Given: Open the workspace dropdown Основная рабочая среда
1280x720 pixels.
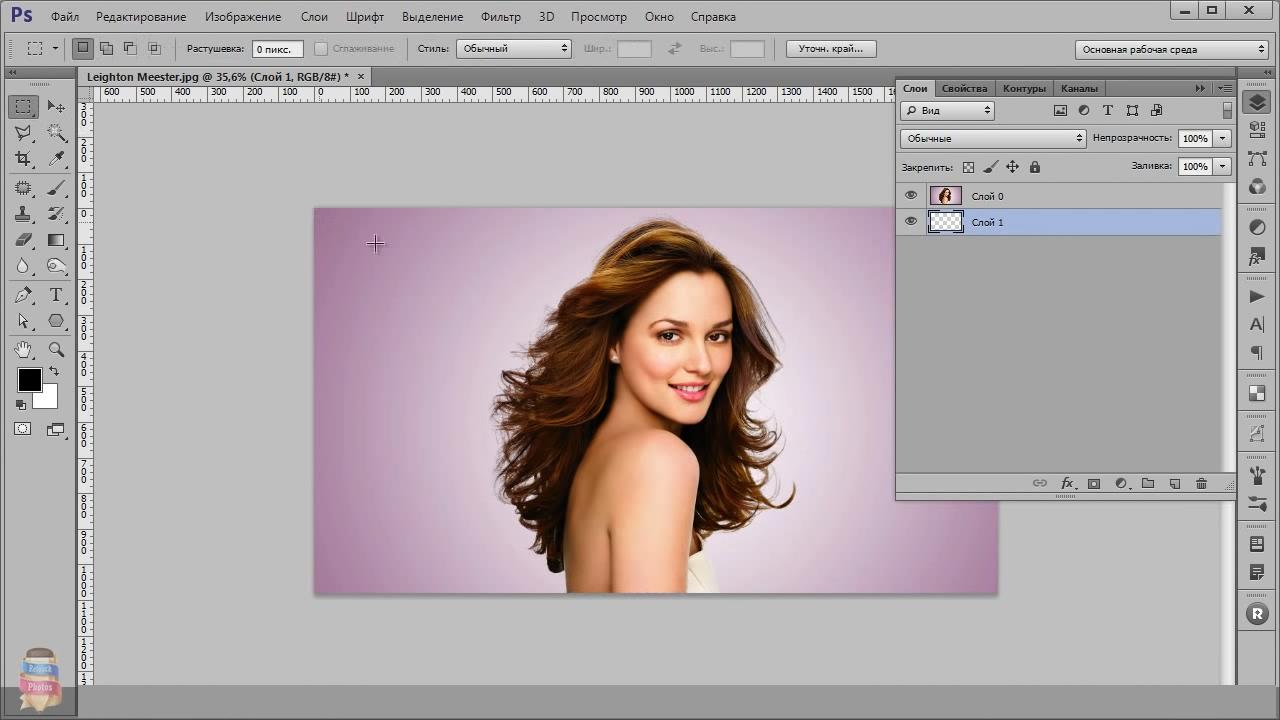Looking at the screenshot, I should 1172,49.
